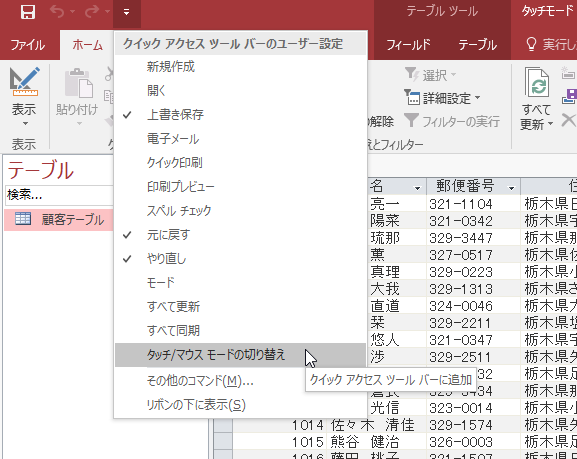Enable スペル チェック in Quick Access menu
Screen dimensions: 577x459
(x=241, y=211)
